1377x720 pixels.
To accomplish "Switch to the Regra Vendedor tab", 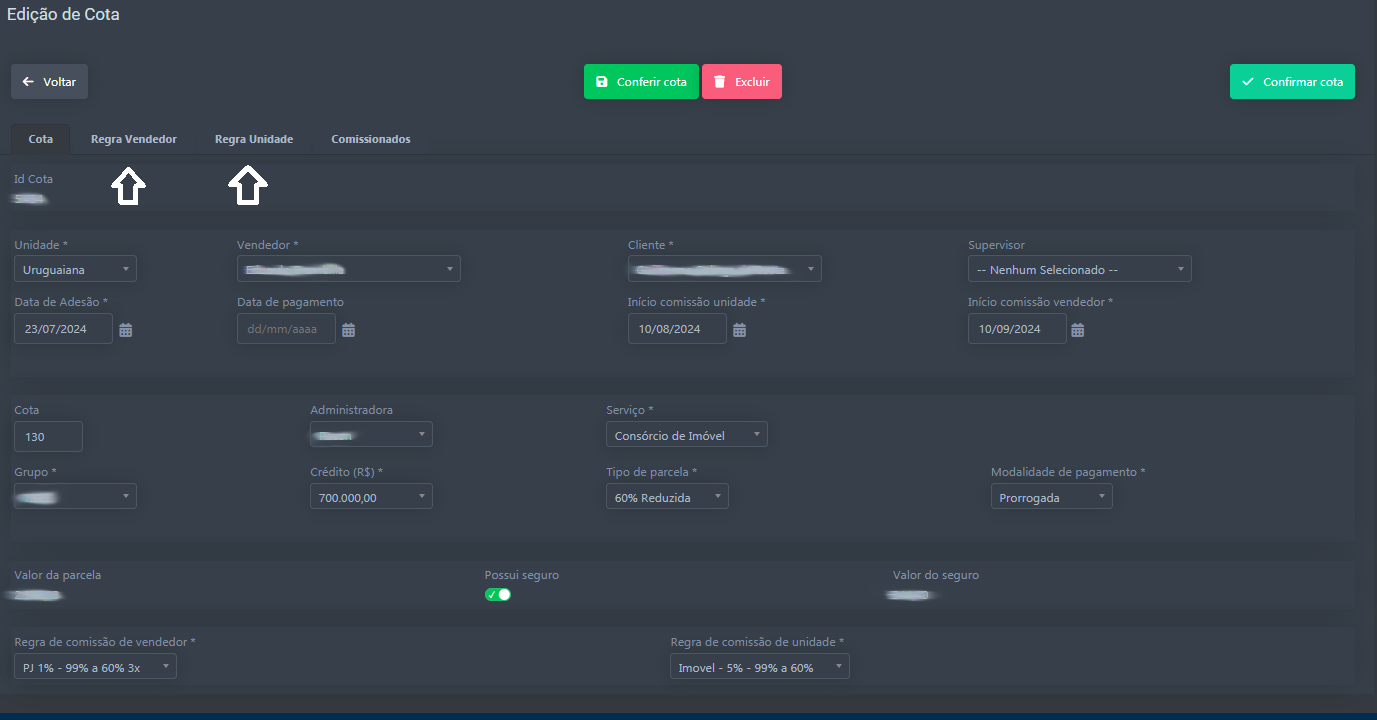I will point(133,139).
